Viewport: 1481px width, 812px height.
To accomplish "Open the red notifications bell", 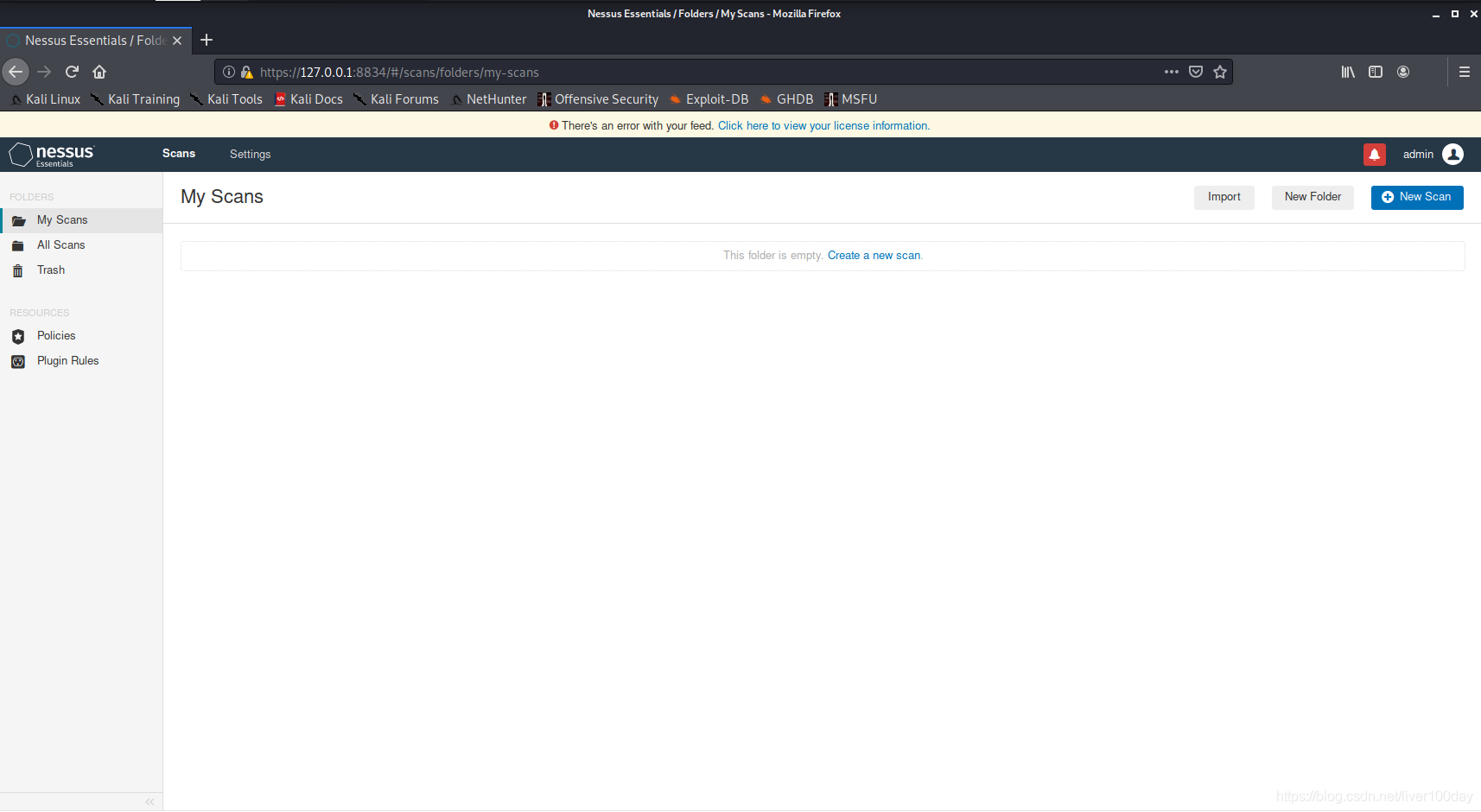I will pyautogui.click(x=1374, y=155).
